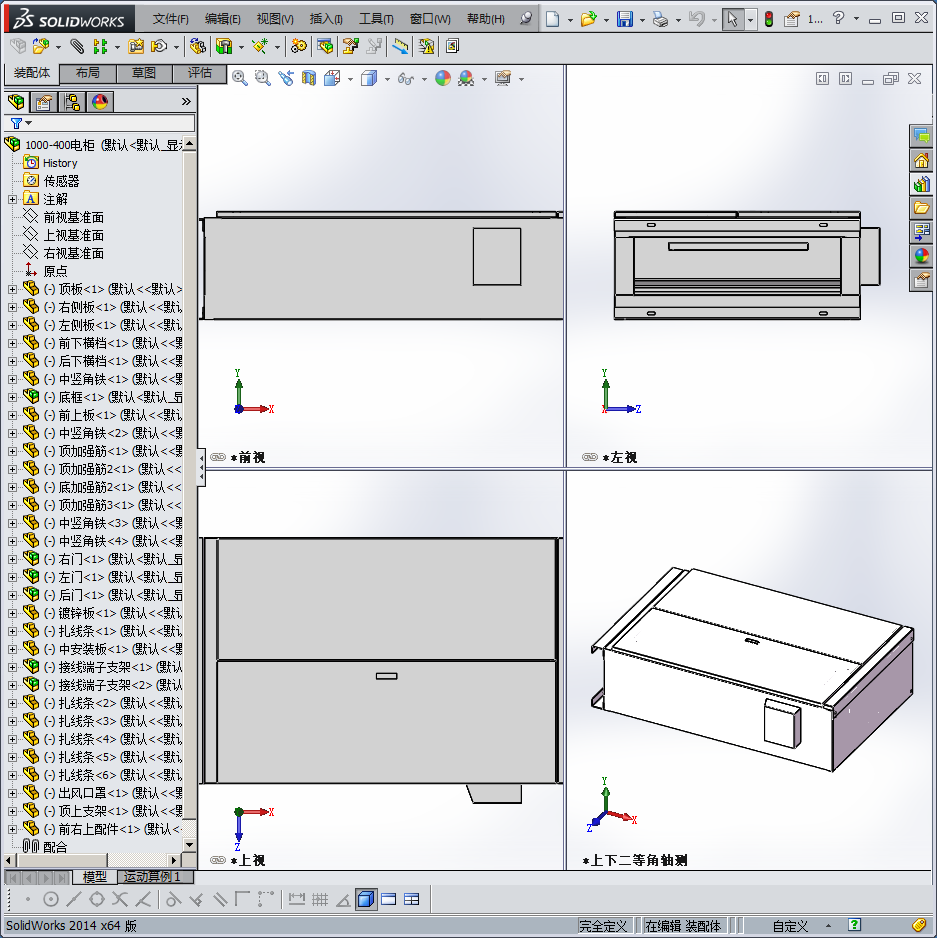The image size is (937, 938).
Task: Click the Previous View icon
Action: click(x=286, y=78)
